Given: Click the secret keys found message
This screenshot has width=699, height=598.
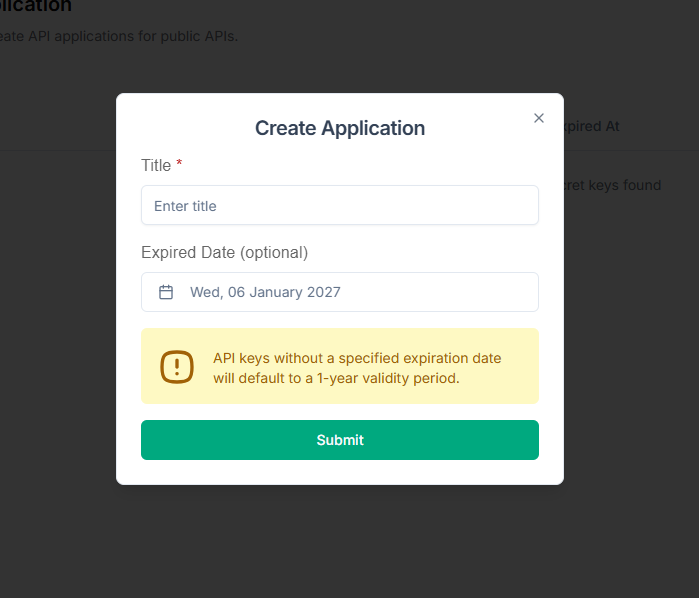Looking at the screenshot, I should click(x=613, y=185).
